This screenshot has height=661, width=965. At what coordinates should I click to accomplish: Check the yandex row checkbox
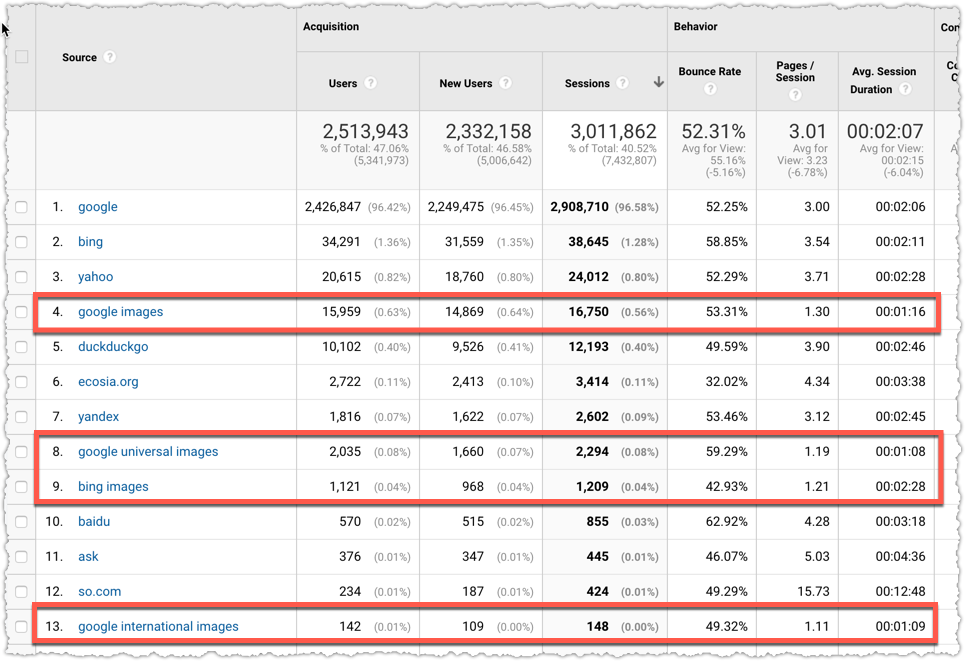coord(22,417)
